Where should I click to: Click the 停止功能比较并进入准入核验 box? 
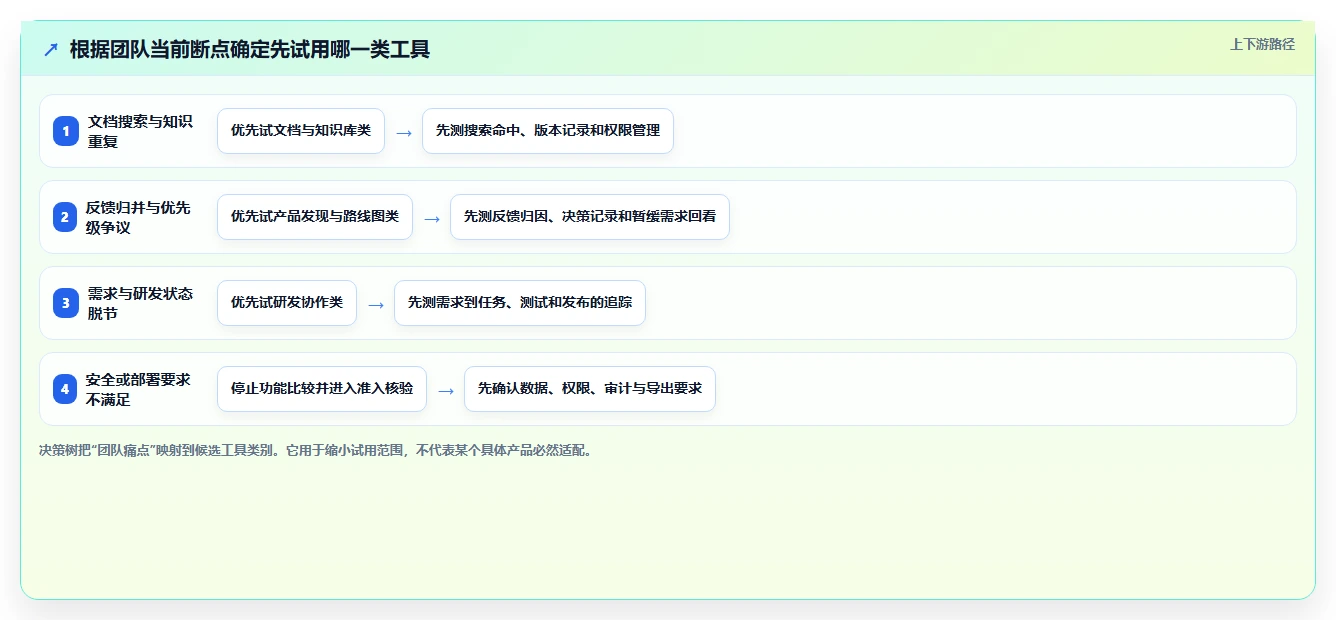(x=322, y=389)
